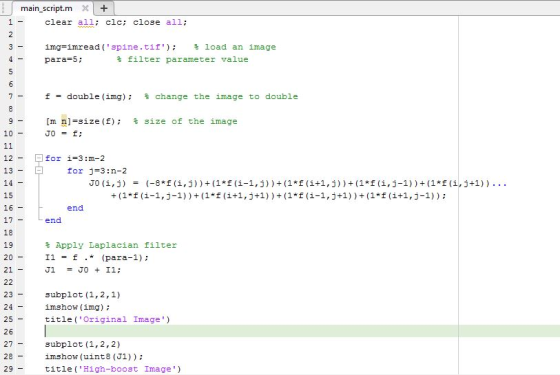560x375 pixels.
Task: Click 'imshow(img);' call
Action: click(x=77, y=307)
